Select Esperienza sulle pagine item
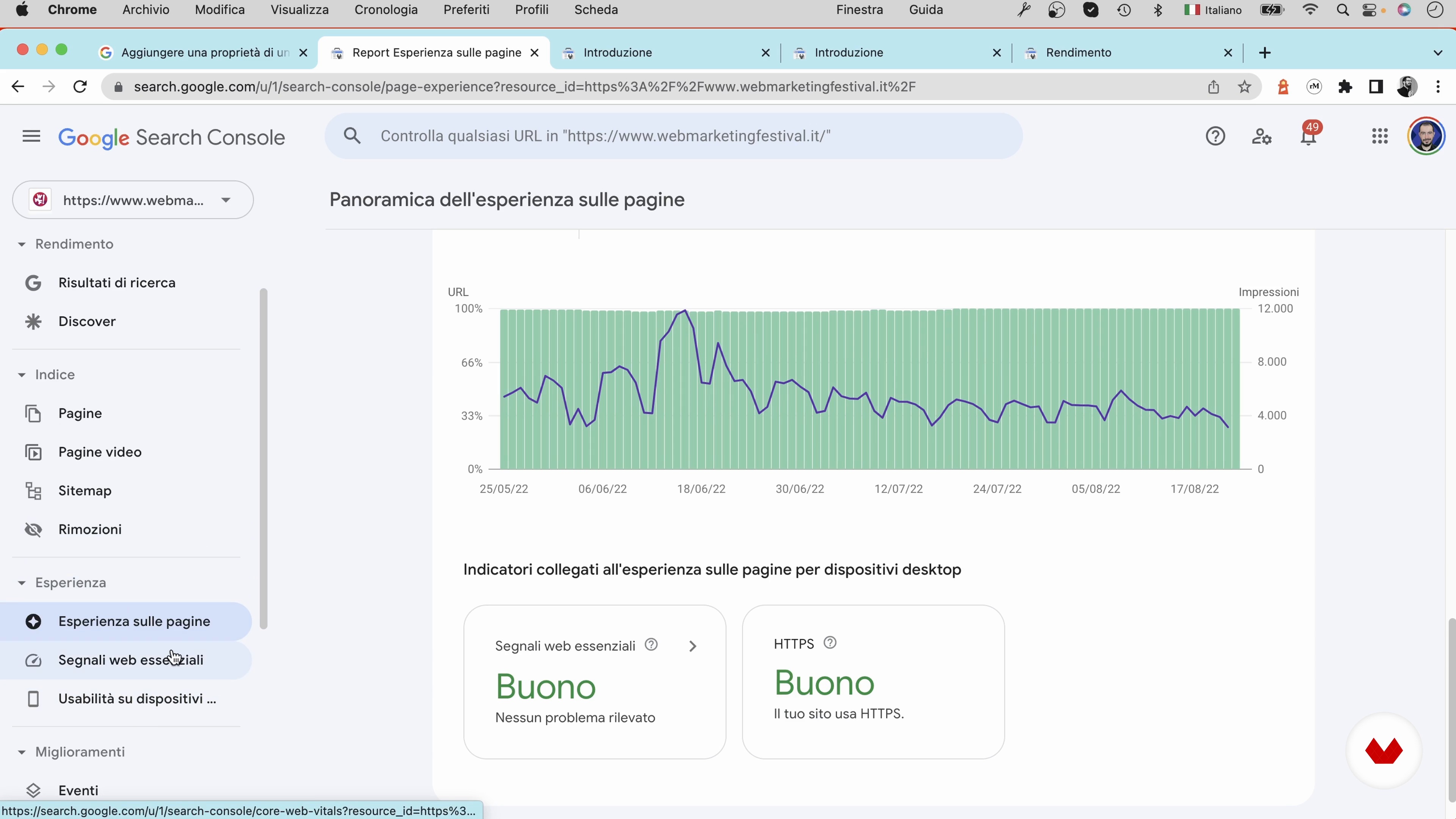1456x819 pixels. point(126,621)
